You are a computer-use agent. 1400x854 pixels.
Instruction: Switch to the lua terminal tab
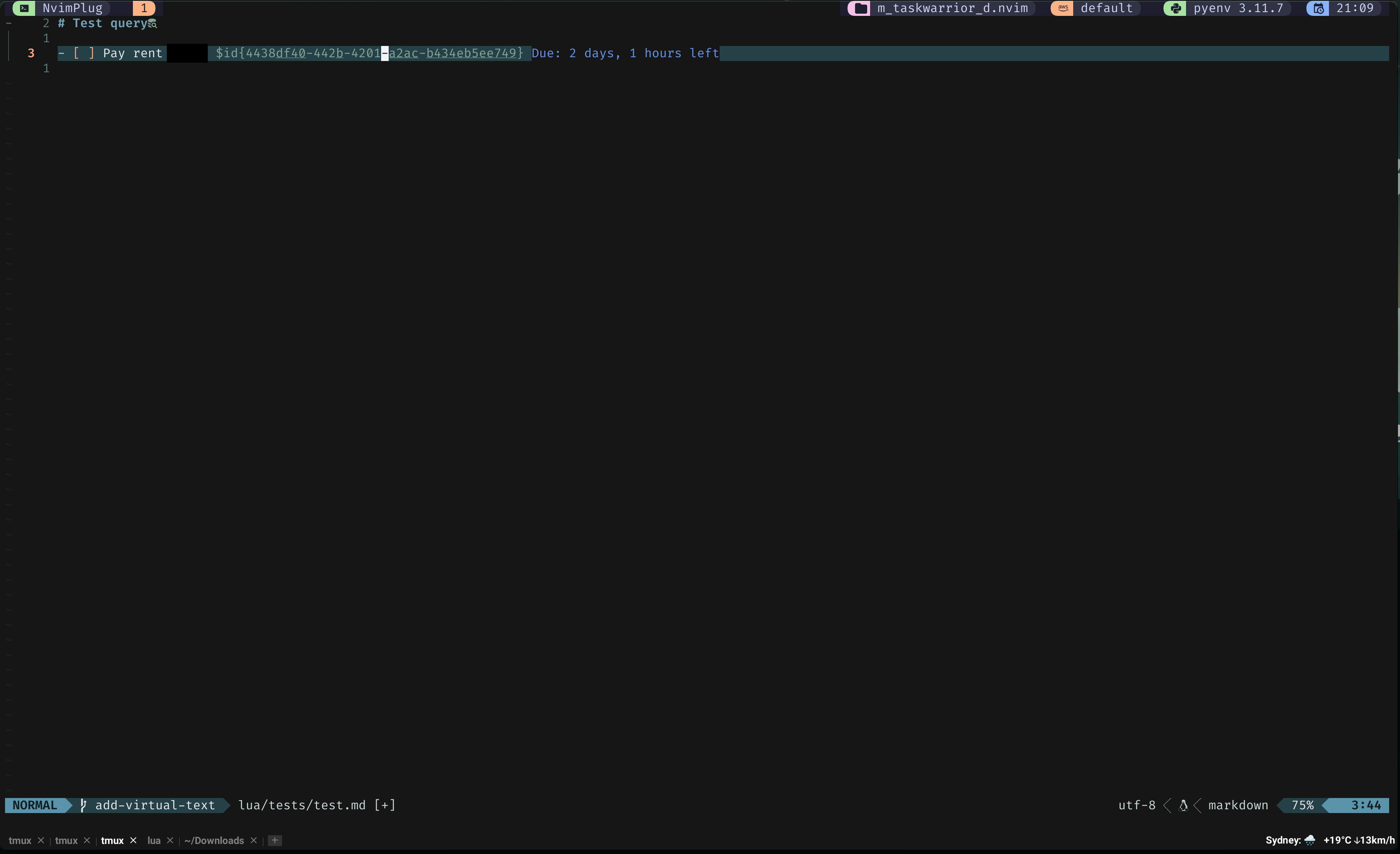pos(153,840)
